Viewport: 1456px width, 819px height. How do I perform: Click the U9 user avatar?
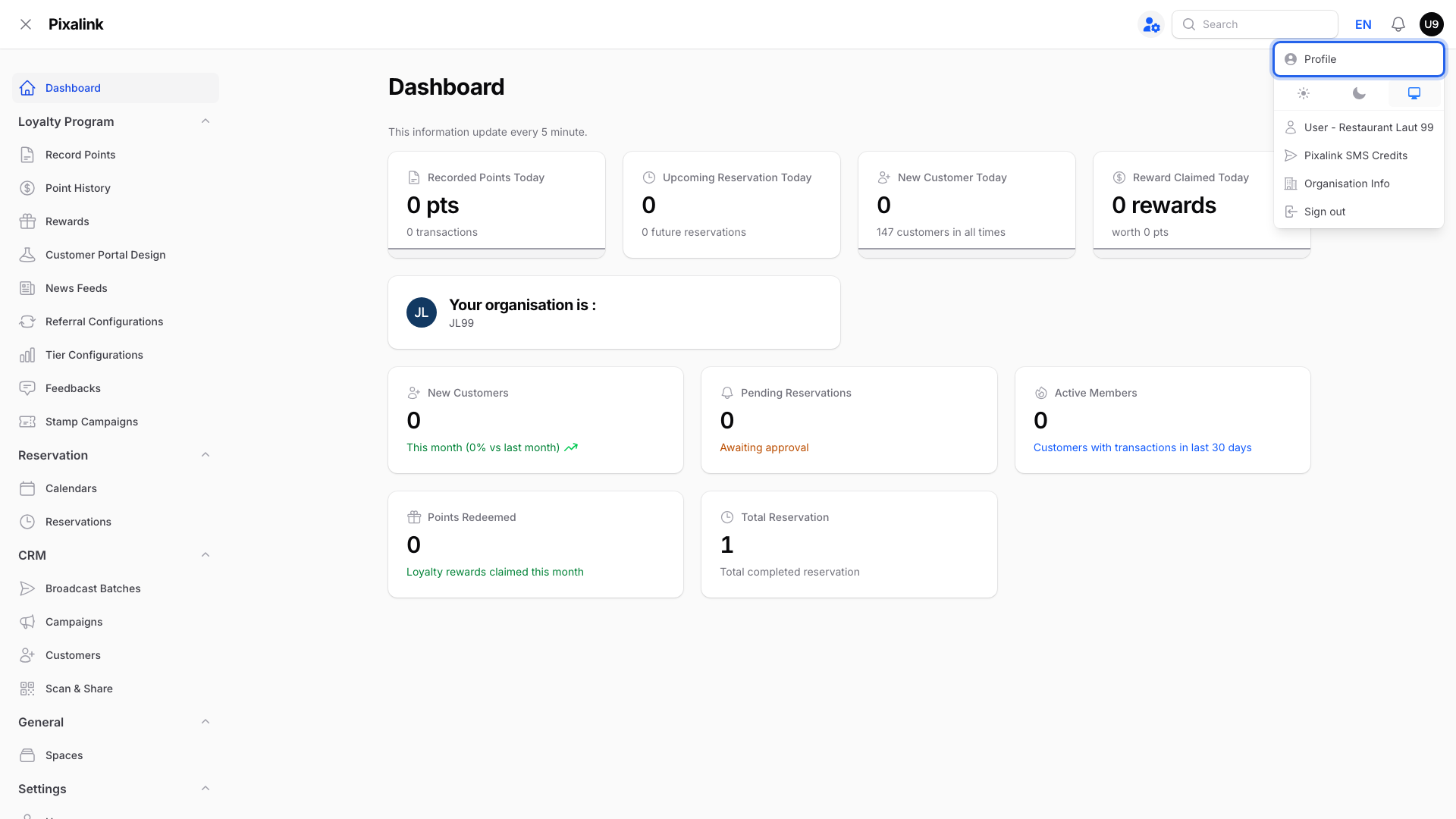pyautogui.click(x=1431, y=24)
